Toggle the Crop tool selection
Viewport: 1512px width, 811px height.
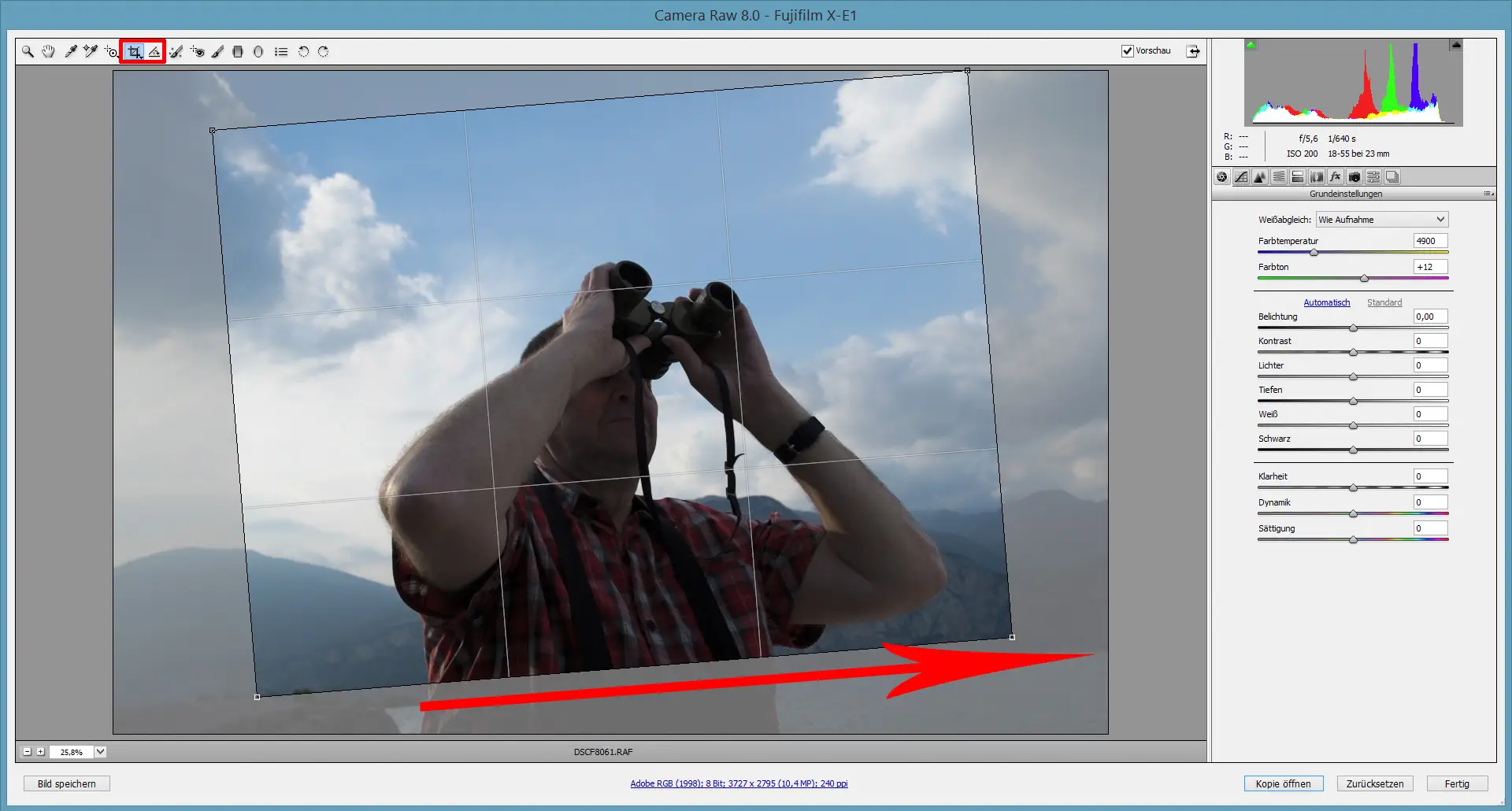point(134,51)
